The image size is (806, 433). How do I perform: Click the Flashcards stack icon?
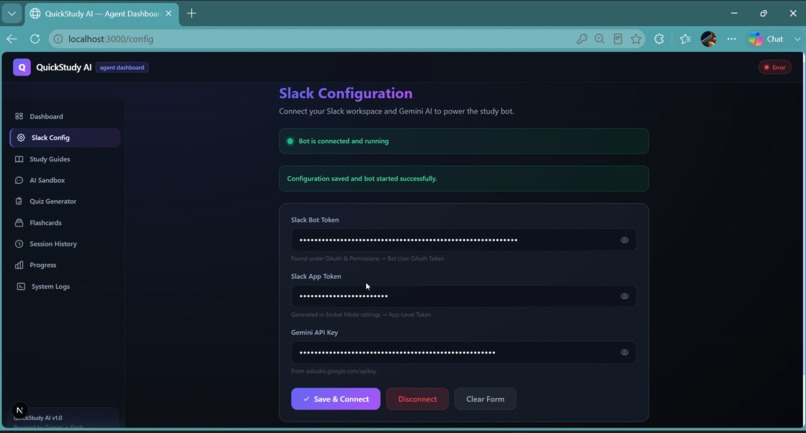pos(19,223)
